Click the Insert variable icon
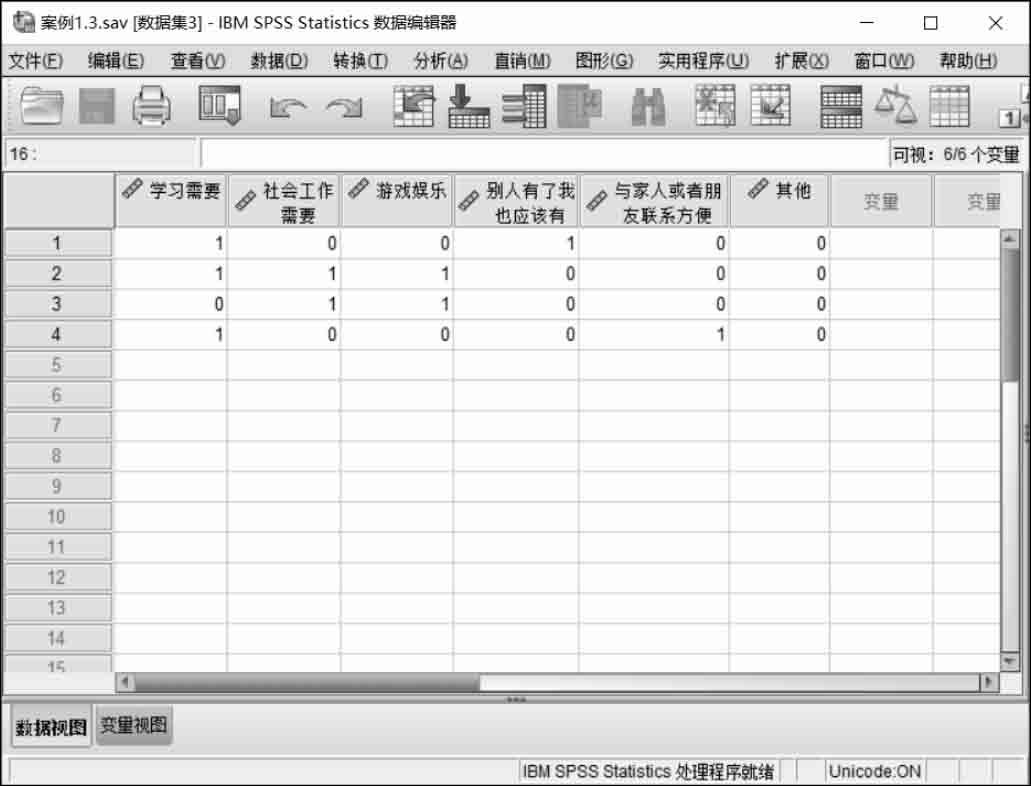Viewport: 1031px width, 786px height. click(771, 106)
